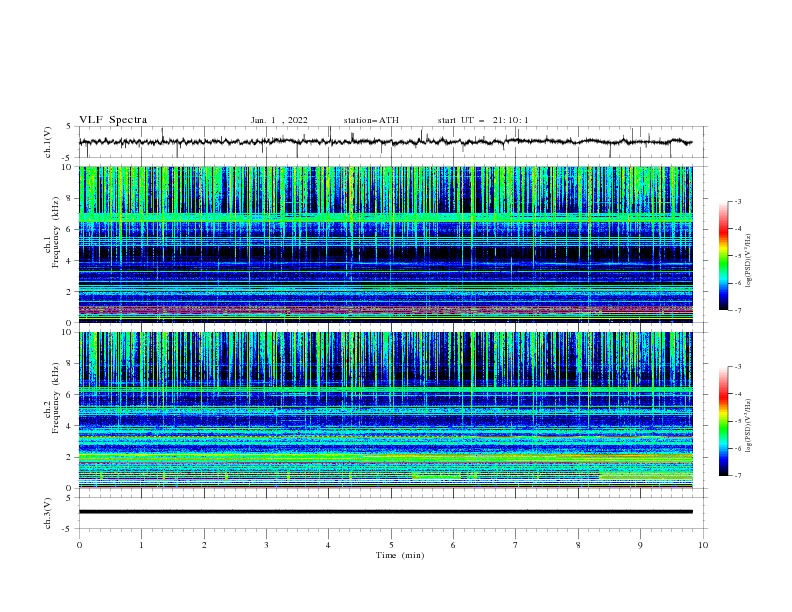The height and width of the screenshot is (612, 792).
Task: Click the "ch.3(V)" axis label
Action: (x=48, y=513)
